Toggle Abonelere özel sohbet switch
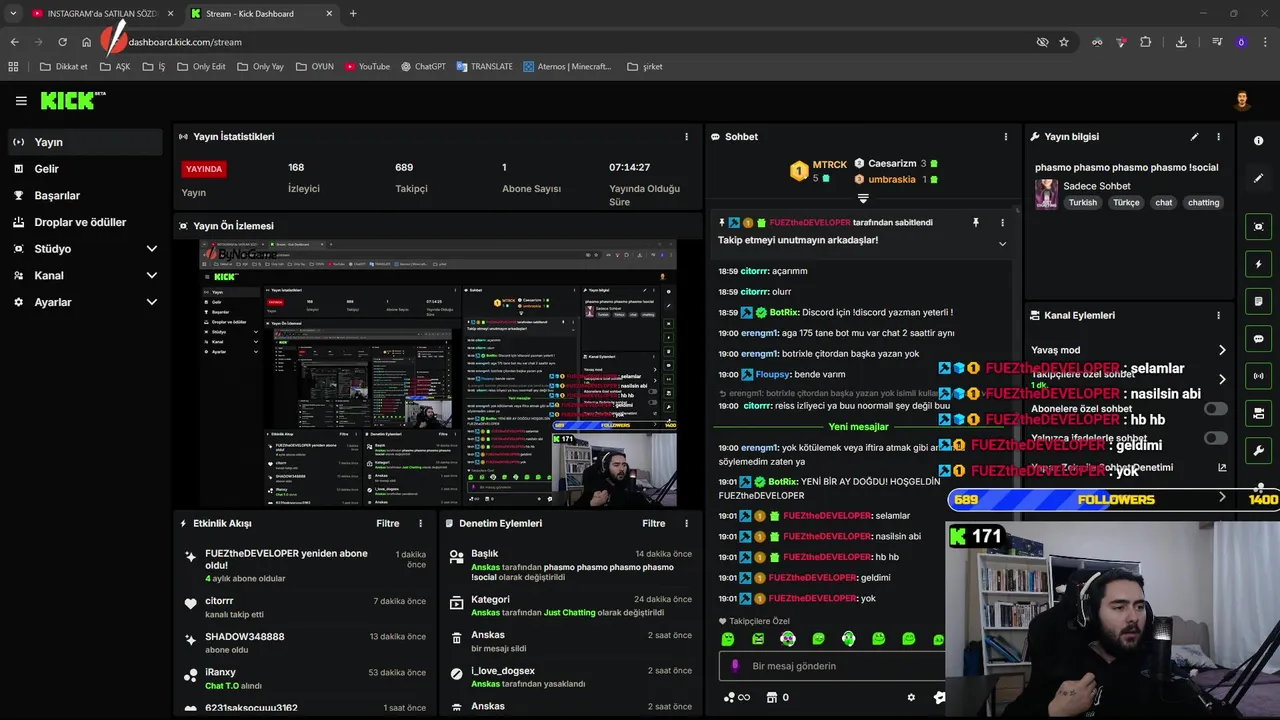This screenshot has width=1280, height=720. pos(1215,409)
